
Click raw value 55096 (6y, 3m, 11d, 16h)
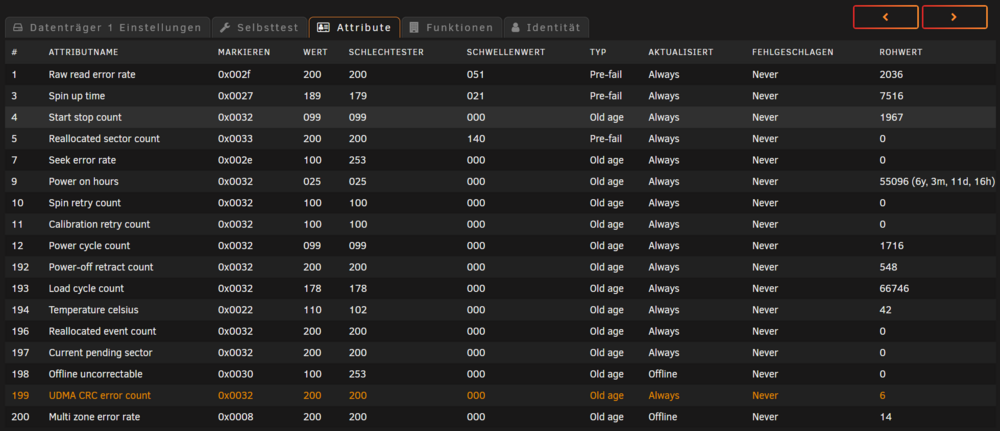937,182
